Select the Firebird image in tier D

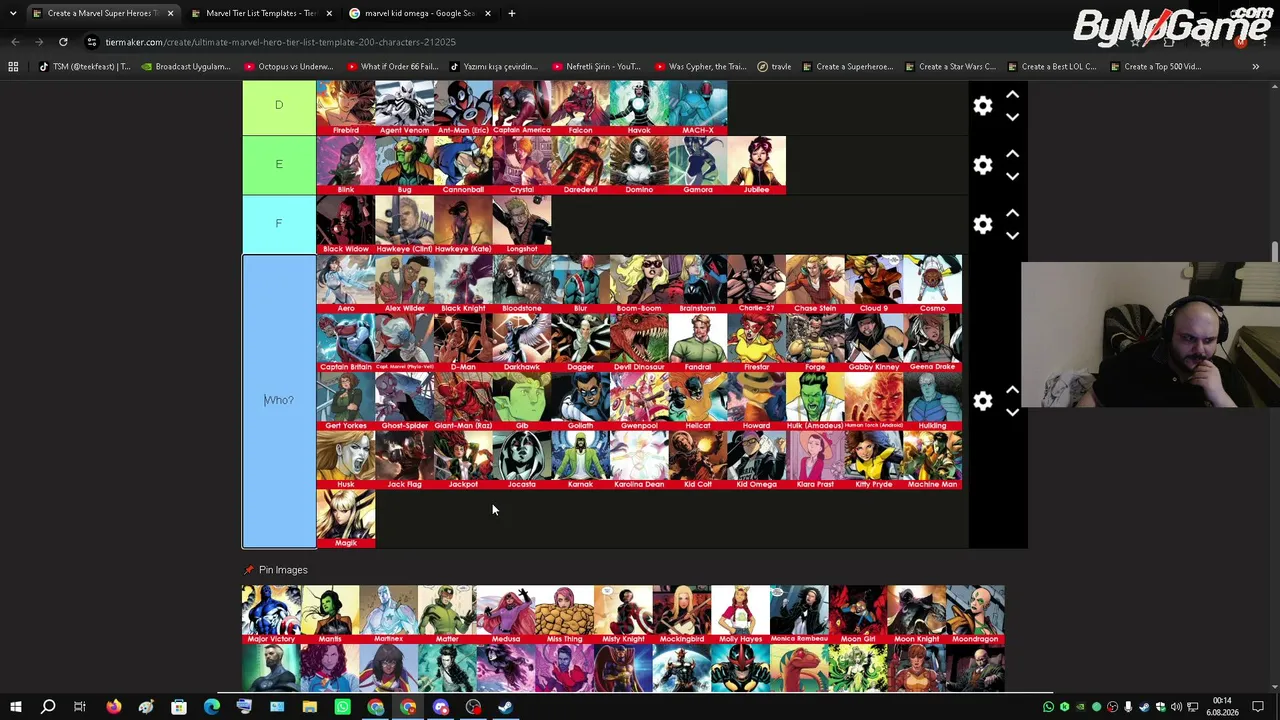click(x=346, y=107)
